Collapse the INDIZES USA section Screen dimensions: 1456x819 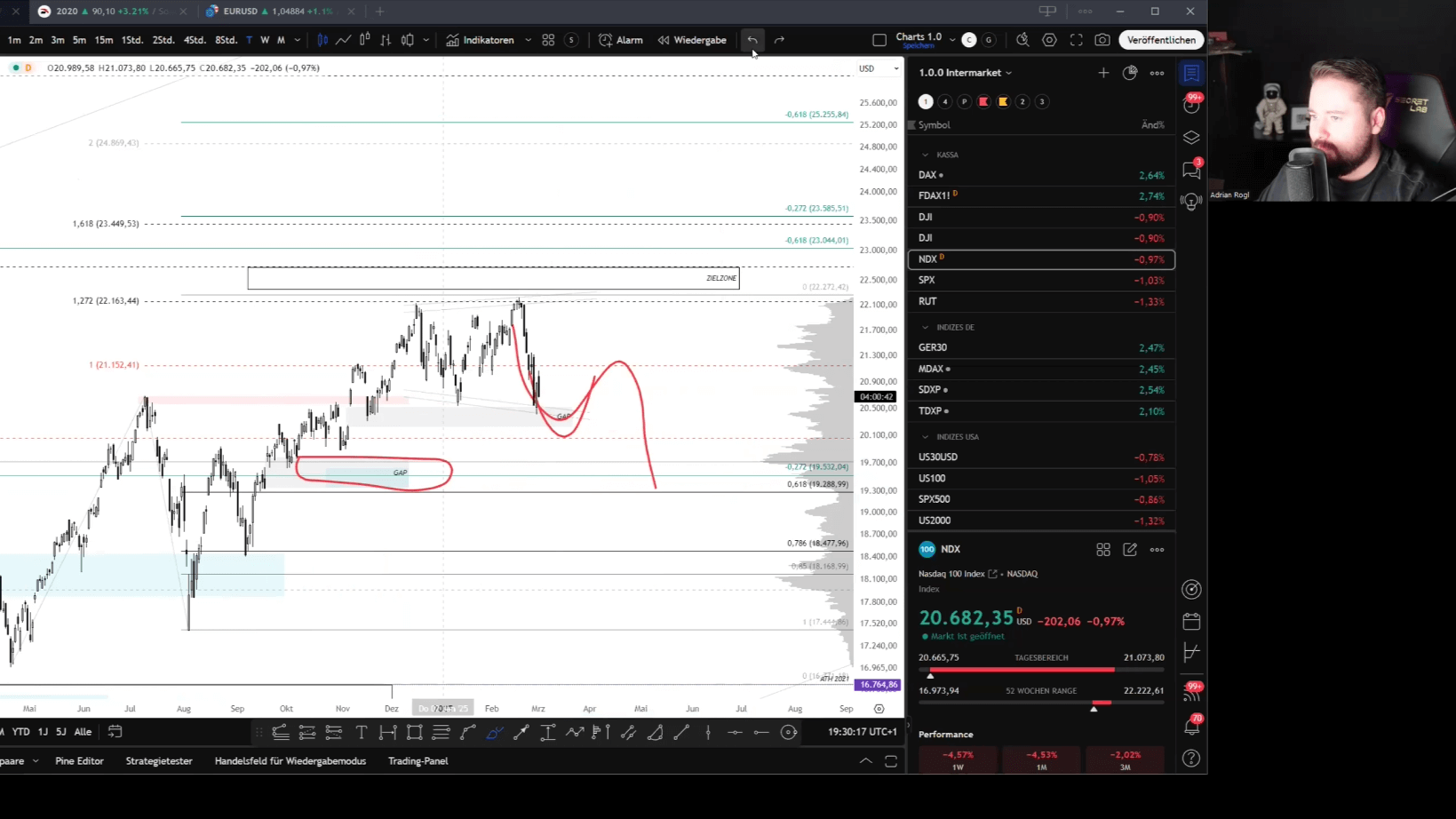coord(925,437)
